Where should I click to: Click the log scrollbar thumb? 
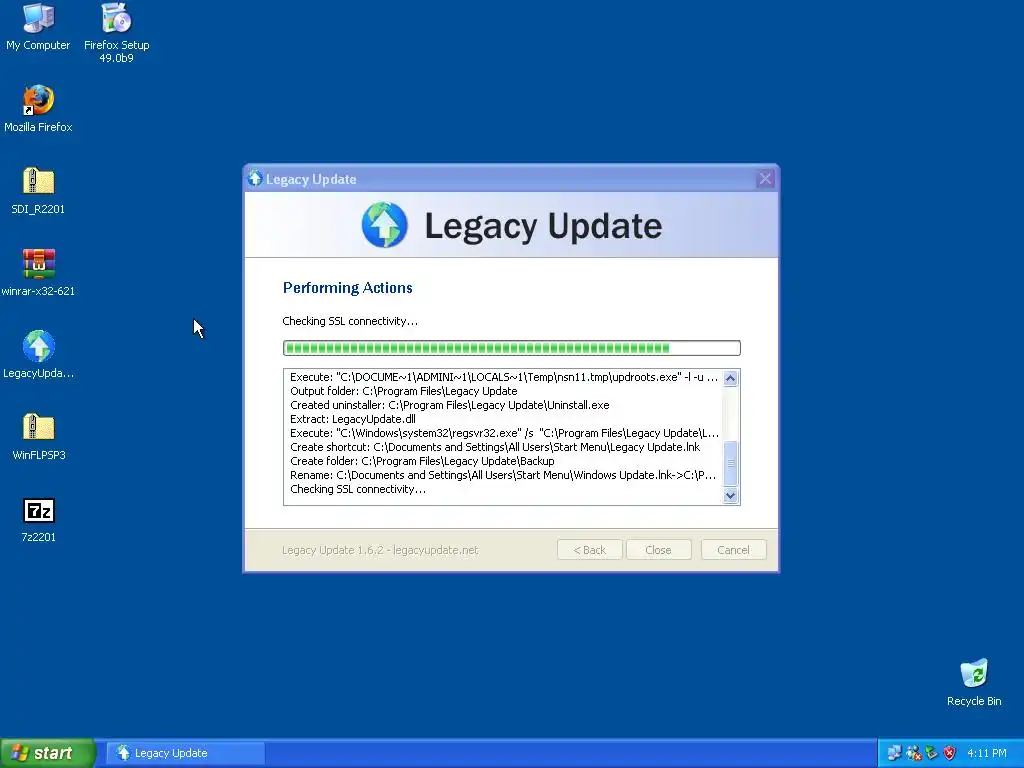[x=731, y=463]
